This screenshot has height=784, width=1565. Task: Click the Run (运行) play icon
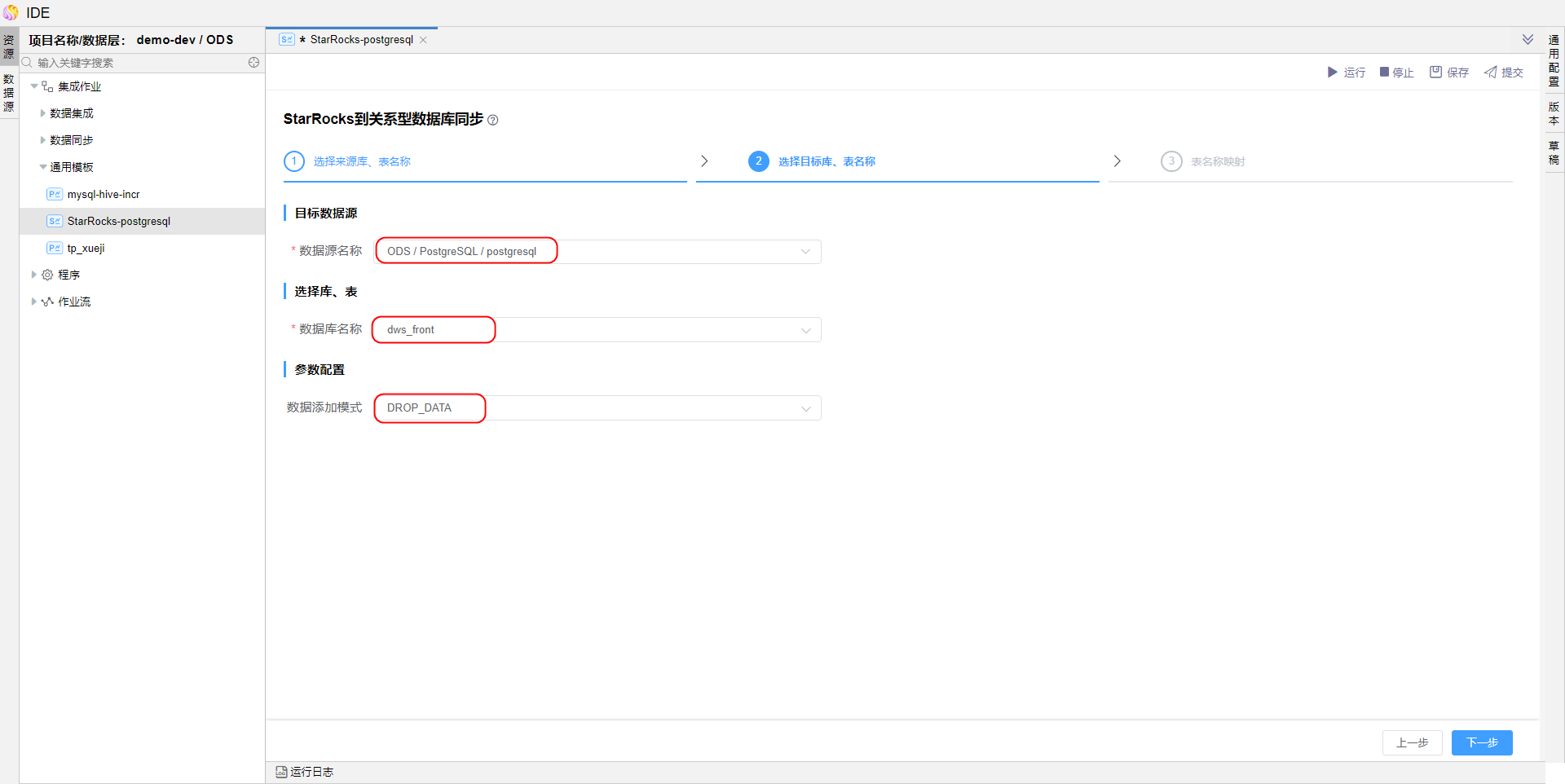[1333, 73]
